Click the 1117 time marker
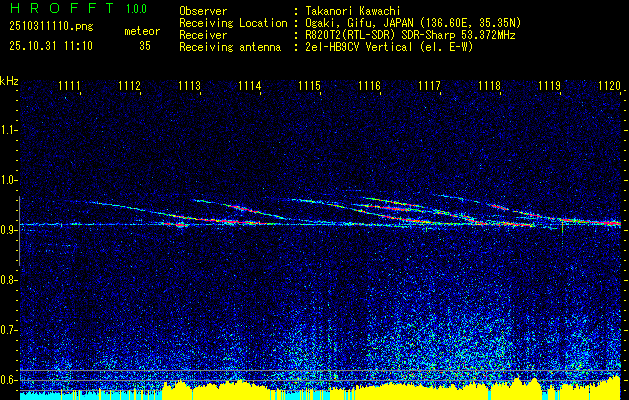The height and width of the screenshot is (400, 629). tap(429, 85)
